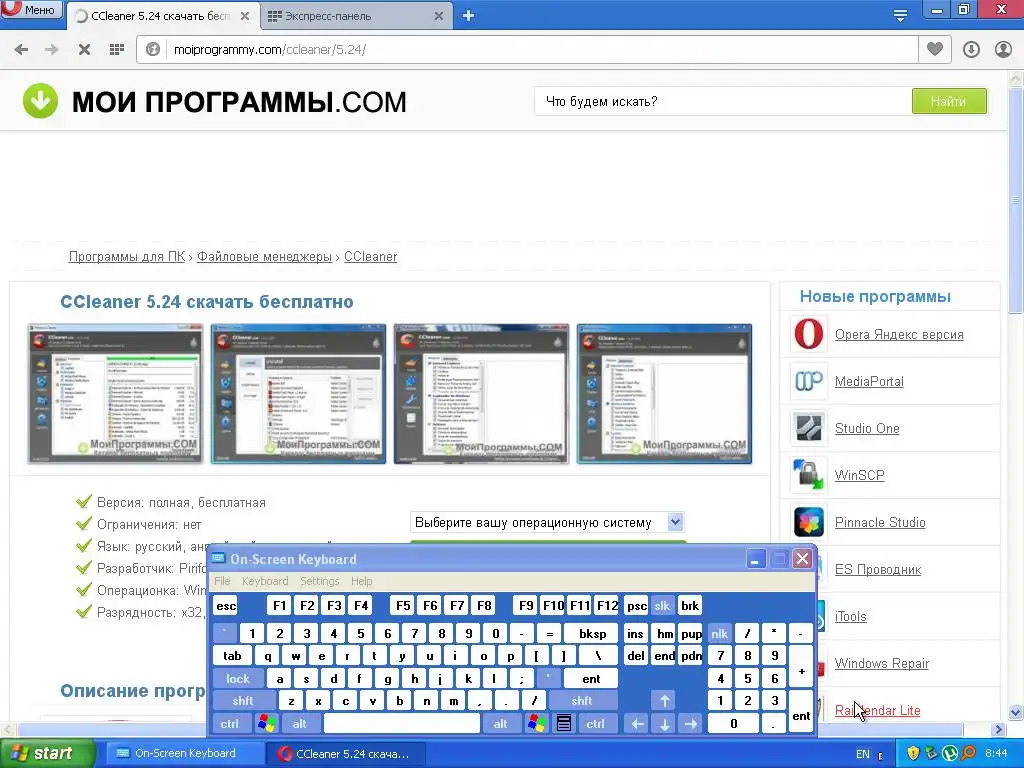Image resolution: width=1024 pixels, height=768 pixels.
Task: Open the user account profile icon
Action: [x=1003, y=49]
